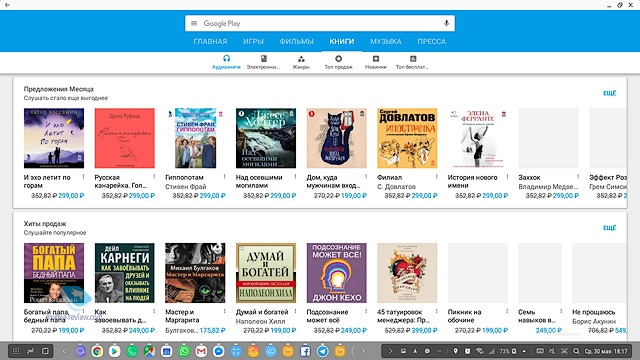Image resolution: width=640 pixels, height=360 pixels.
Task: Open Telegram from the taskbar
Action: click(322, 351)
